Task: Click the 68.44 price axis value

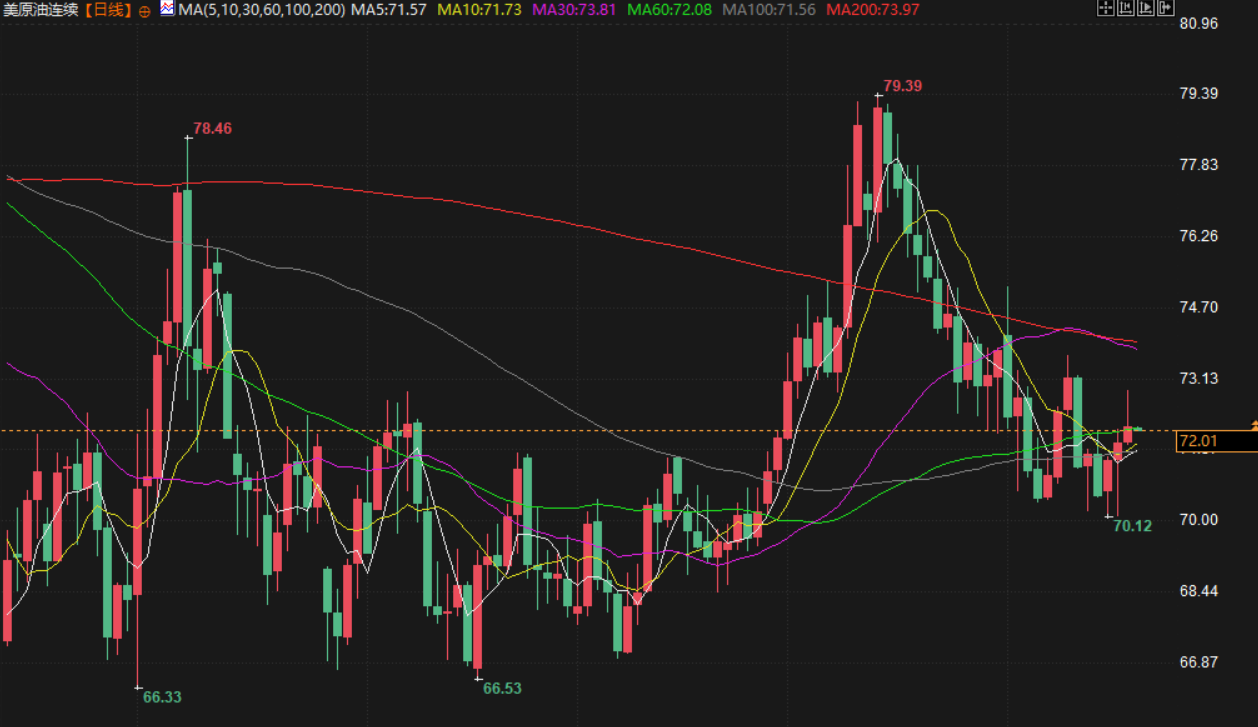Action: (x=1199, y=590)
